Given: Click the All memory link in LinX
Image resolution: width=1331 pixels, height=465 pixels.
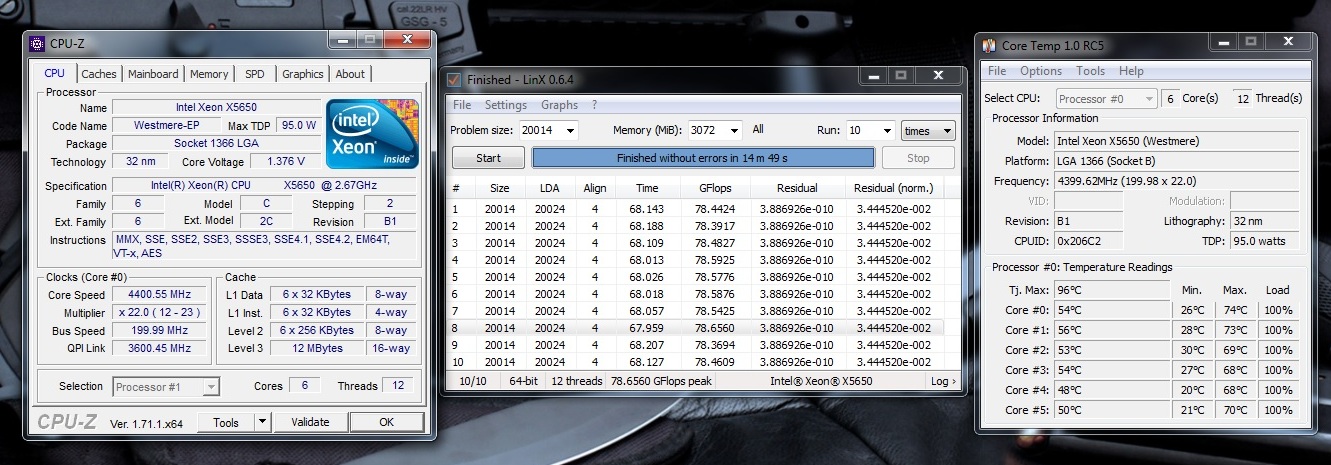Looking at the screenshot, I should click(758, 130).
